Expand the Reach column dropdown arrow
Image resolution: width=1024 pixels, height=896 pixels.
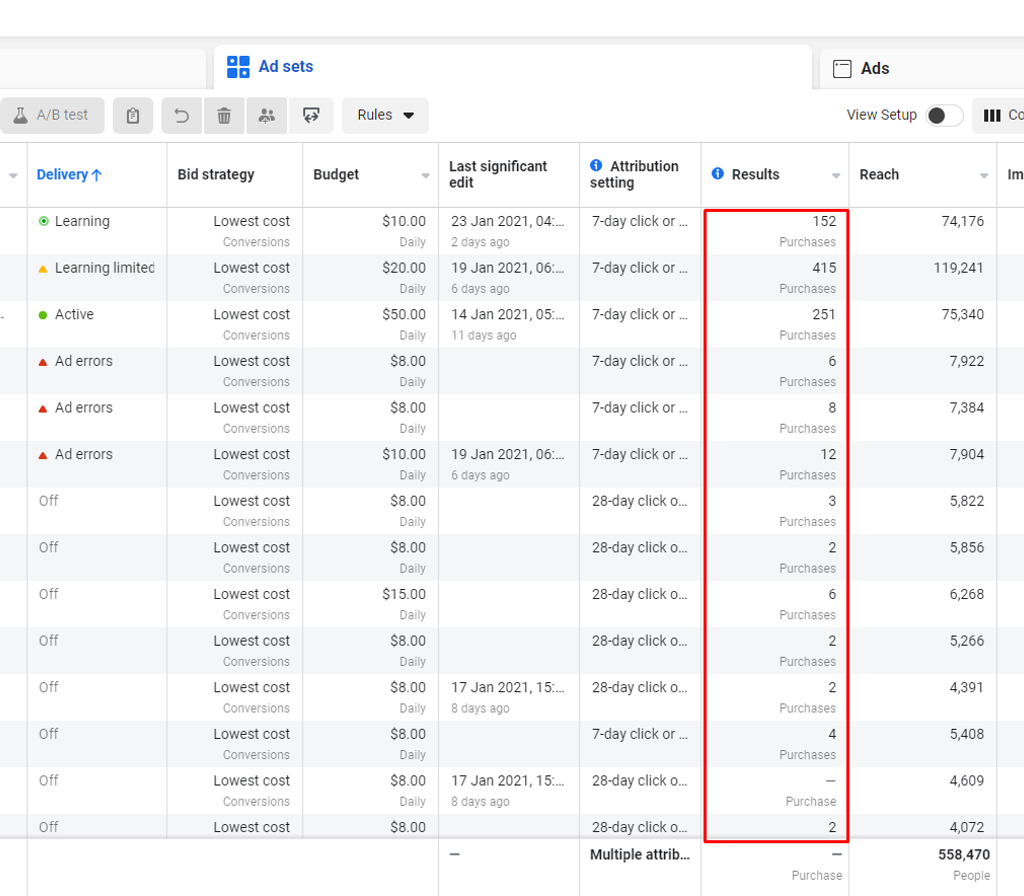984,176
